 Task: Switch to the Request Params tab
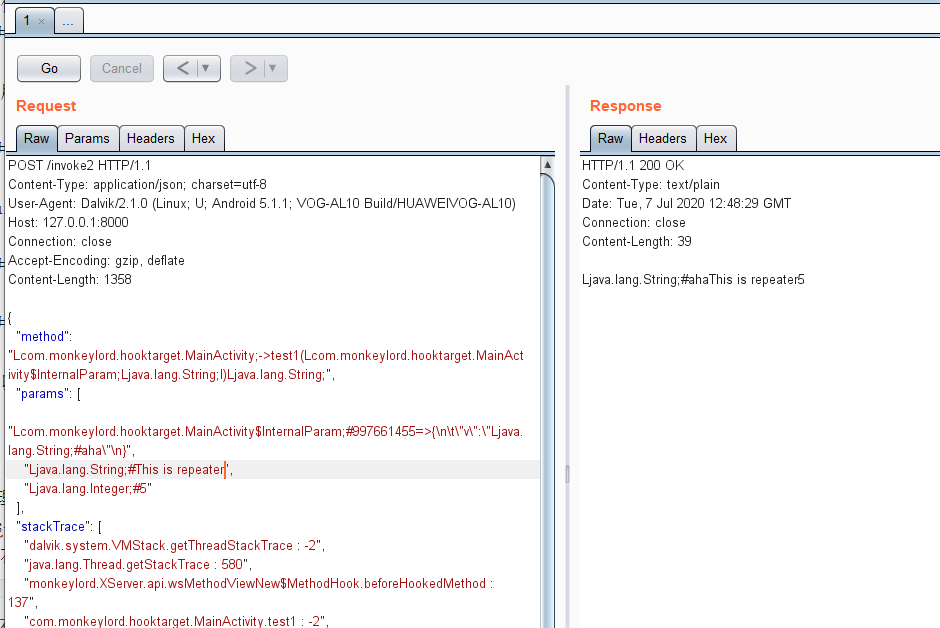pyautogui.click(x=88, y=138)
